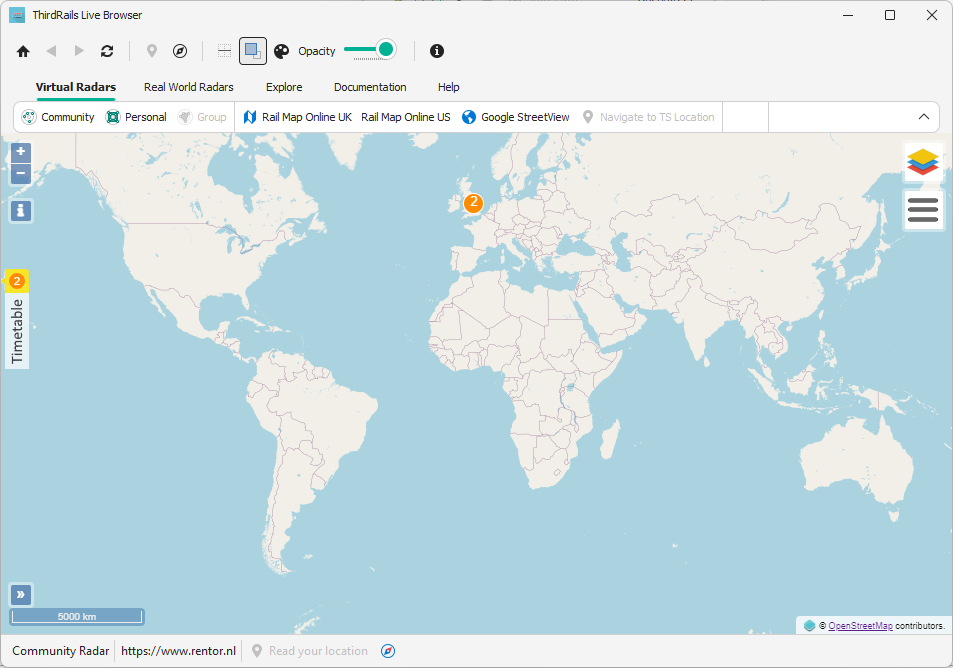Click Read your location in status bar
Screen dimensions: 953x668
tap(318, 651)
